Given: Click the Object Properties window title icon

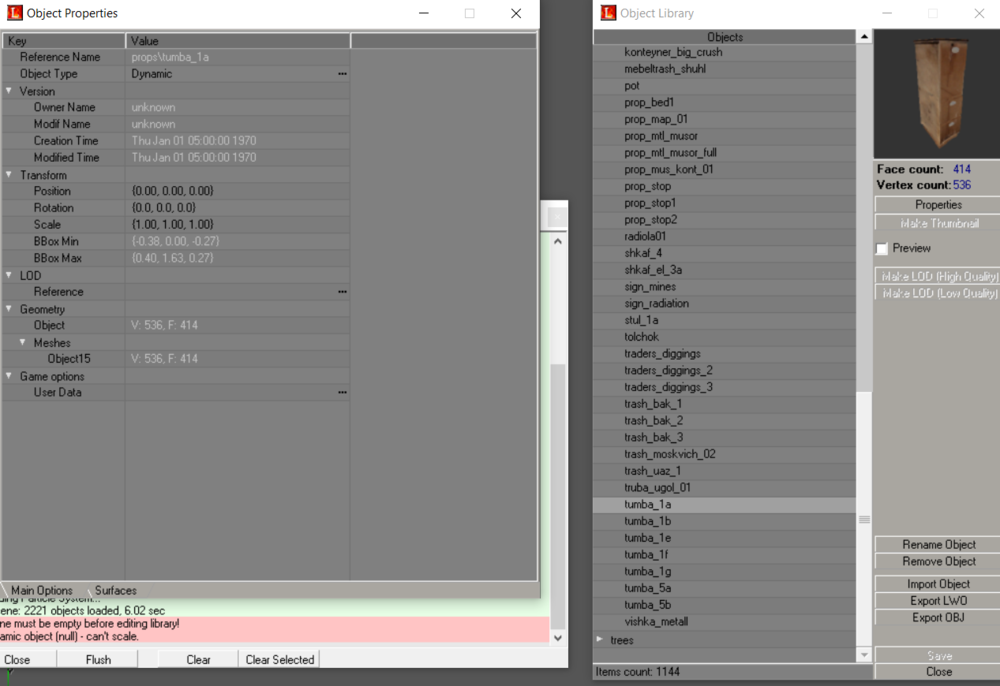Looking at the screenshot, I should pos(15,14).
